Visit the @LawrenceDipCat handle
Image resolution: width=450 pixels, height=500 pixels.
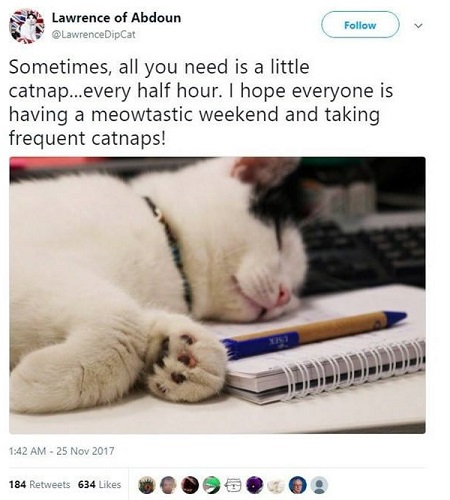(93, 34)
